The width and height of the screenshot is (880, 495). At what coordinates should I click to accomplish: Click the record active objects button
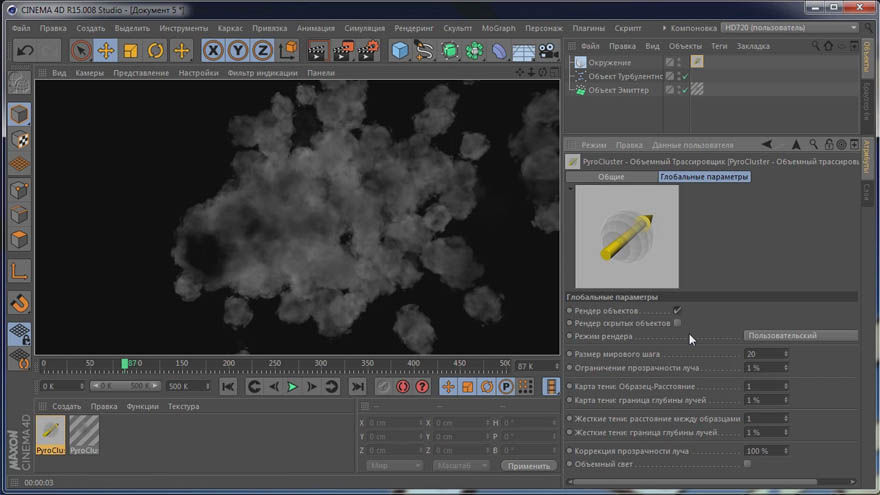coord(403,387)
